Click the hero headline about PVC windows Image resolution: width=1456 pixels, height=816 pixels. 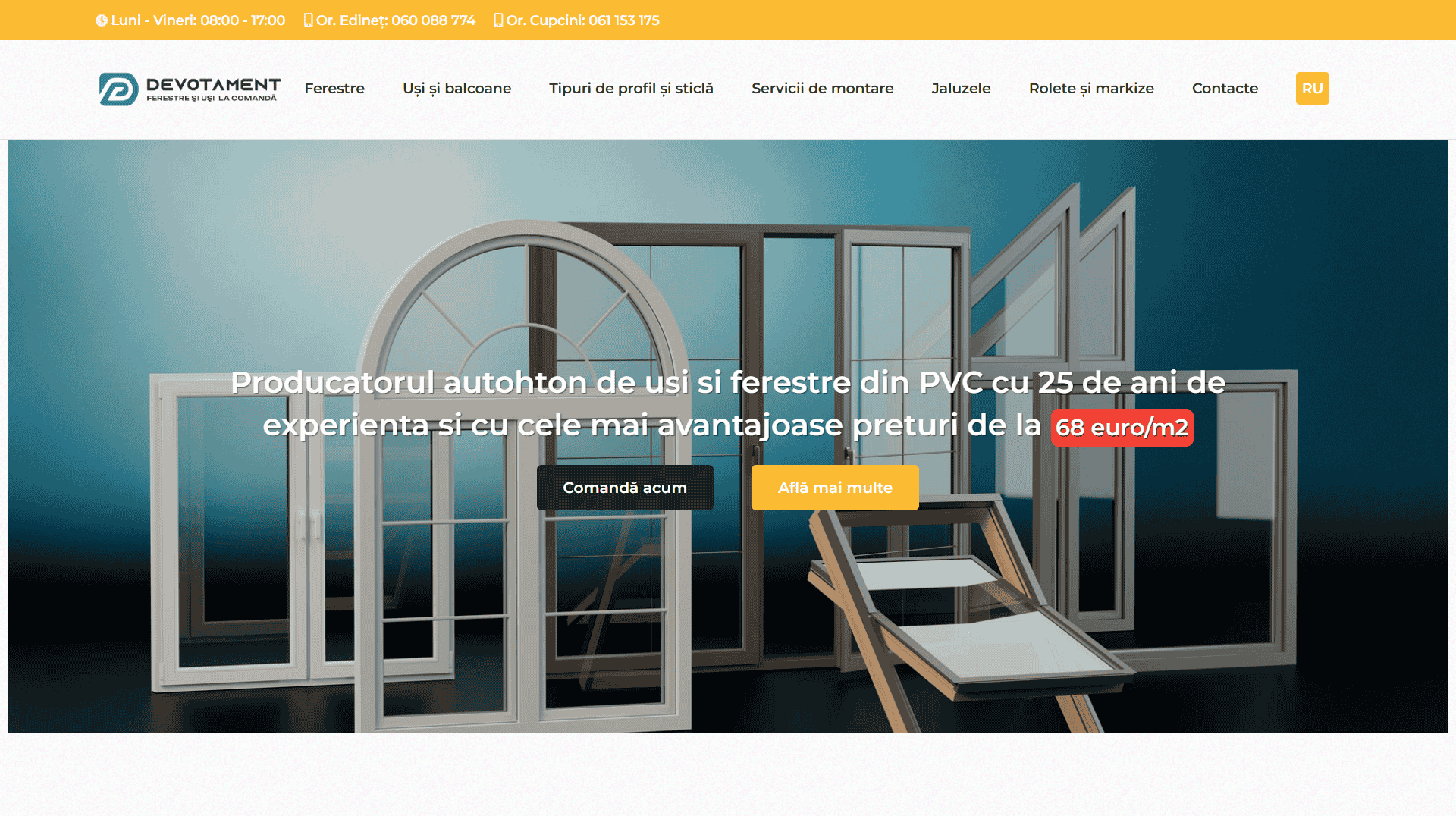point(727,383)
